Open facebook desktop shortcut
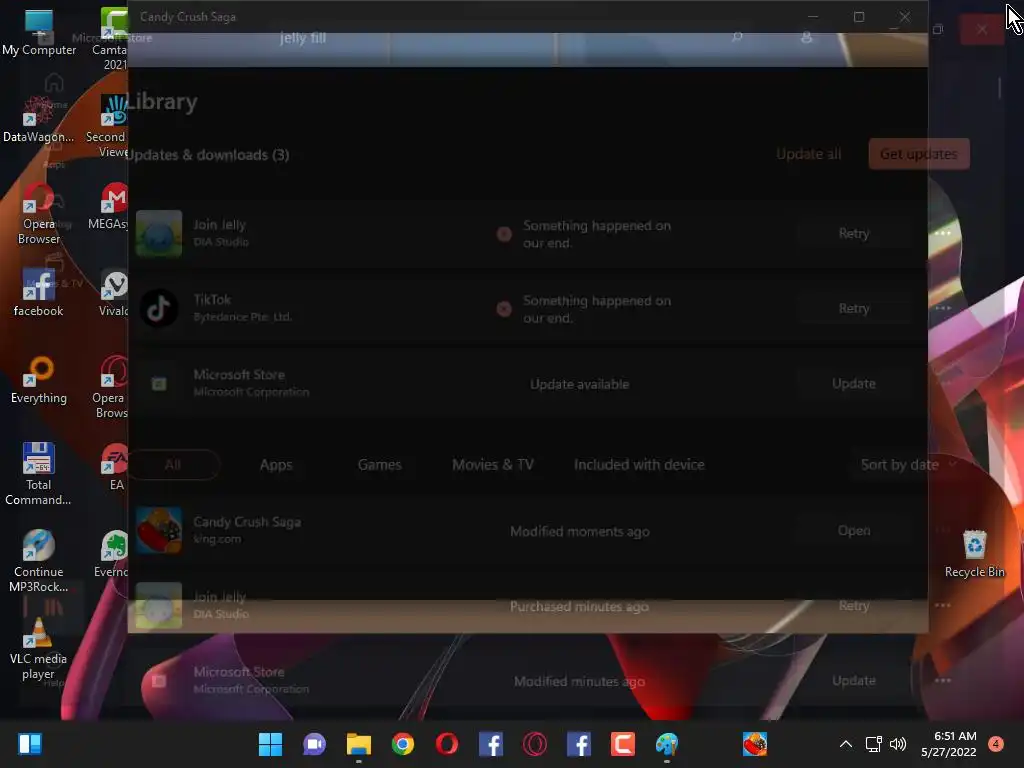 tap(39, 293)
